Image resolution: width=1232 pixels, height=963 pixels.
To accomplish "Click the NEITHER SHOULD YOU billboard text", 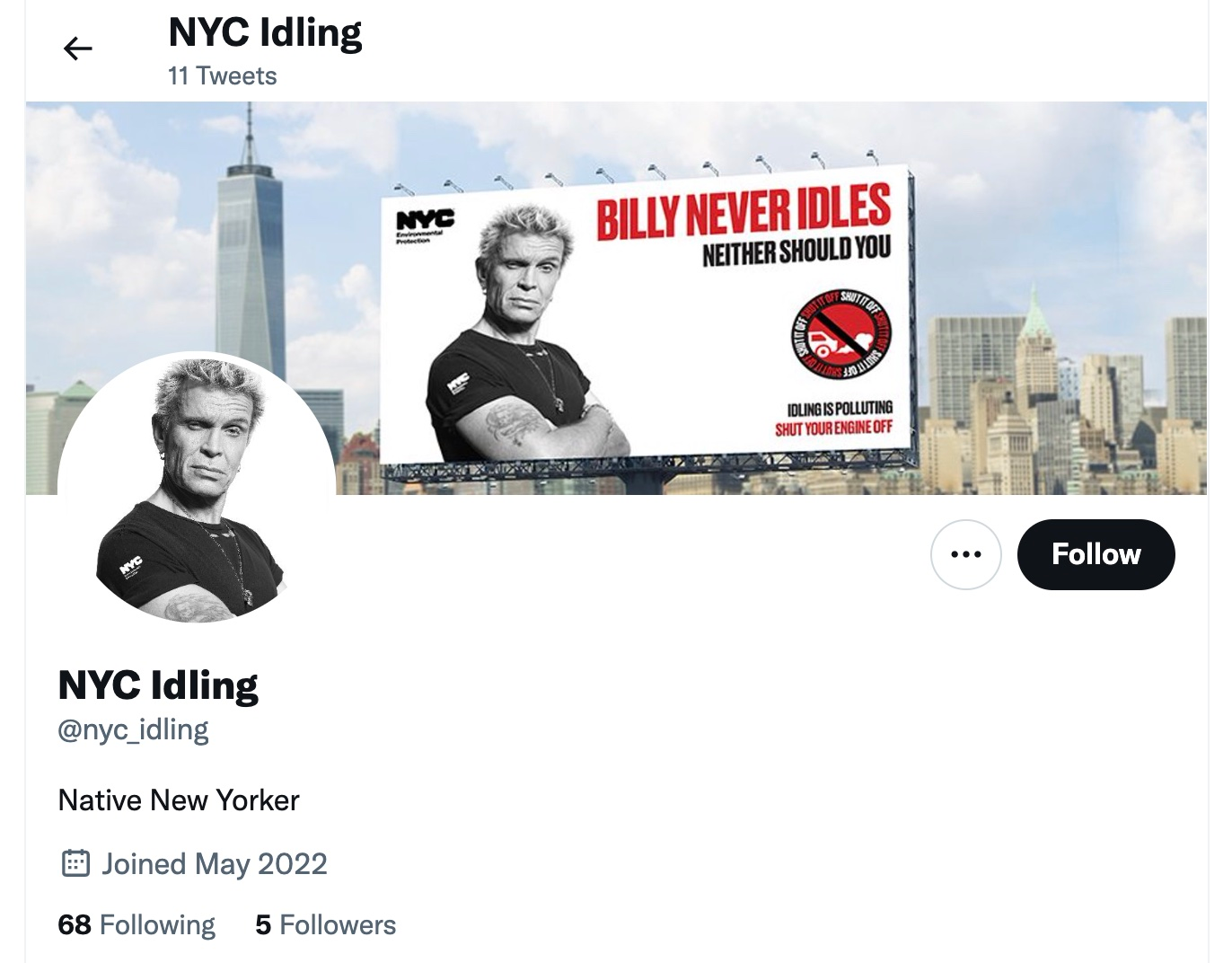I will (x=796, y=252).
